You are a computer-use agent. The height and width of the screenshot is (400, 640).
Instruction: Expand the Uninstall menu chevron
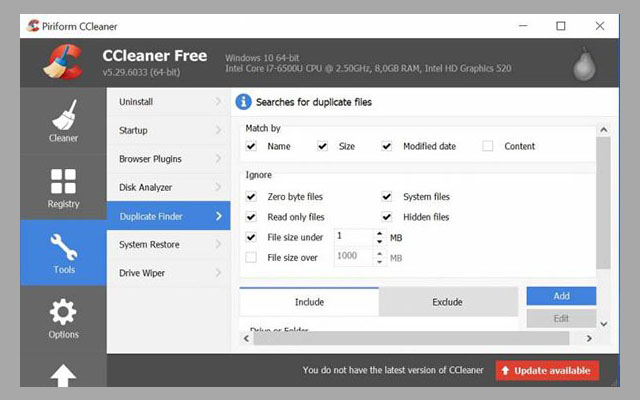pos(218,102)
